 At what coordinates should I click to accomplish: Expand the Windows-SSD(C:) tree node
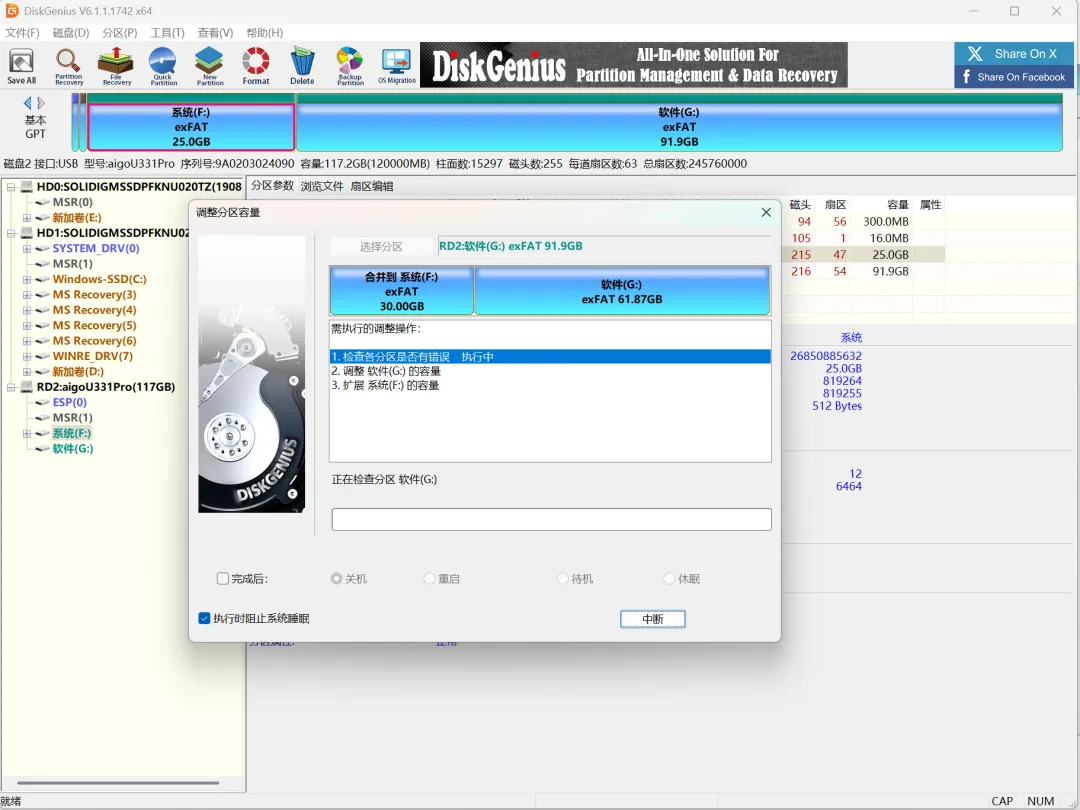27,279
